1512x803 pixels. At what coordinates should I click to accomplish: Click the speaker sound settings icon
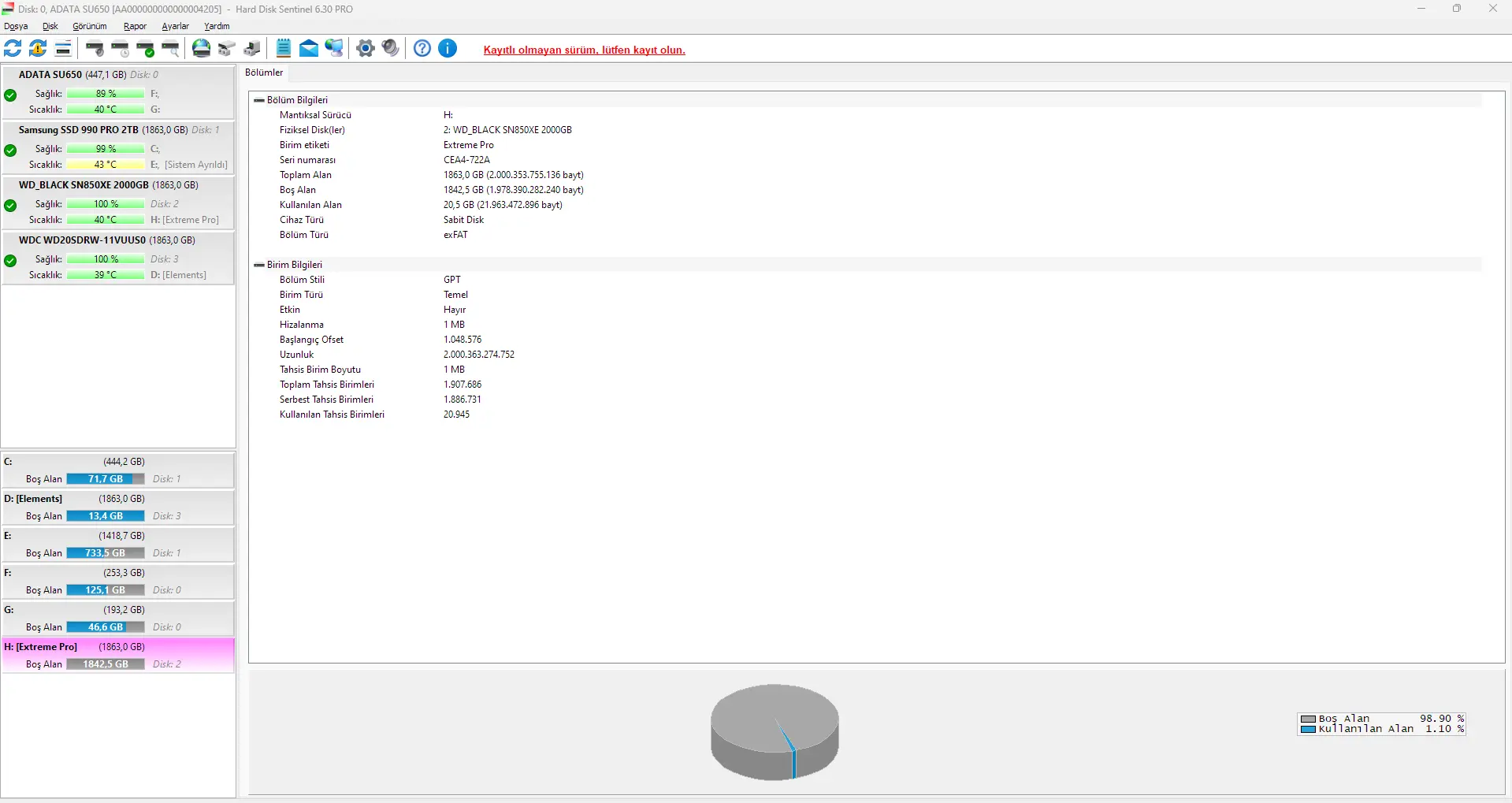(391, 49)
